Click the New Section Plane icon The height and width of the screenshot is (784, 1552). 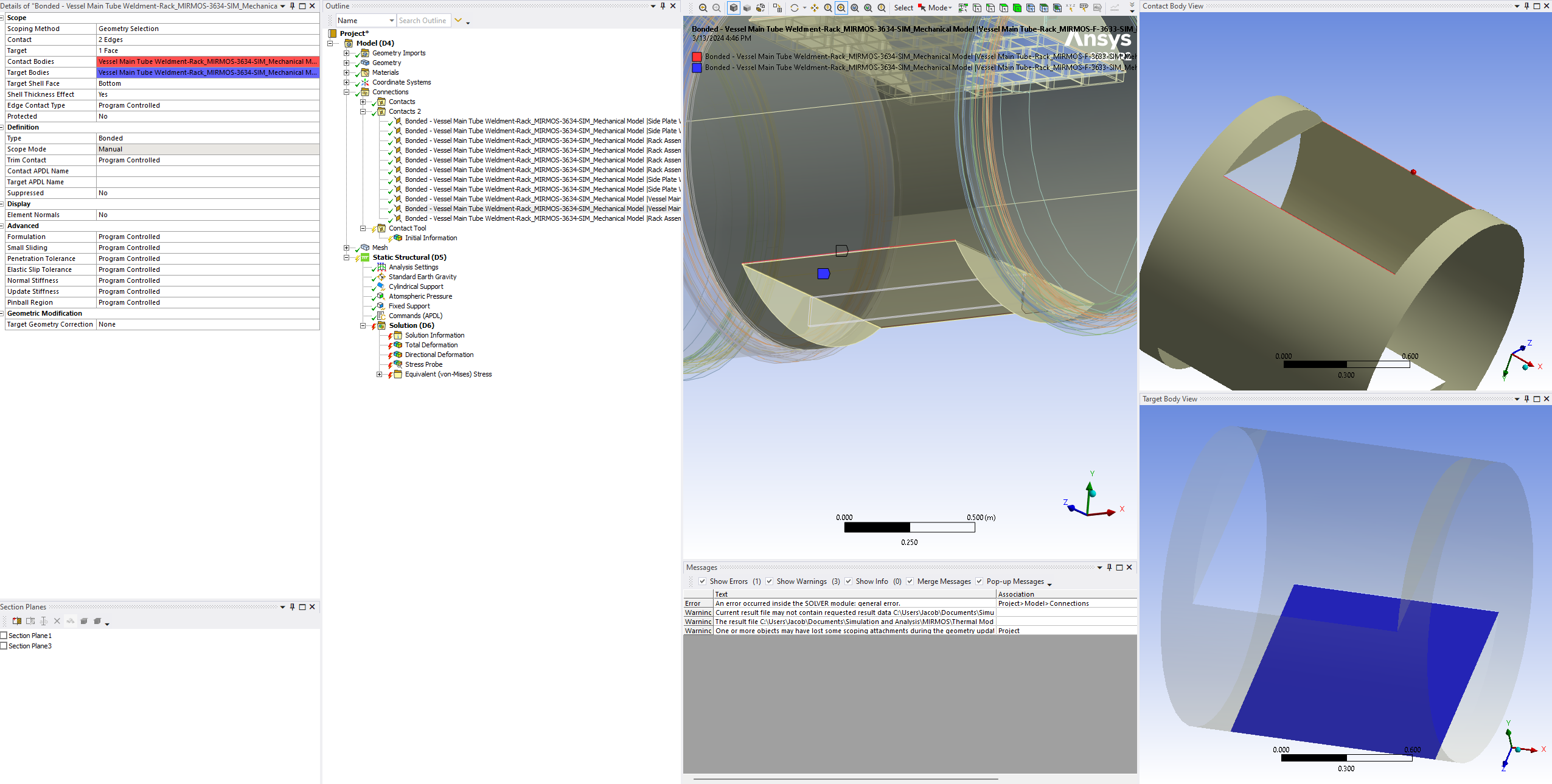tap(17, 621)
